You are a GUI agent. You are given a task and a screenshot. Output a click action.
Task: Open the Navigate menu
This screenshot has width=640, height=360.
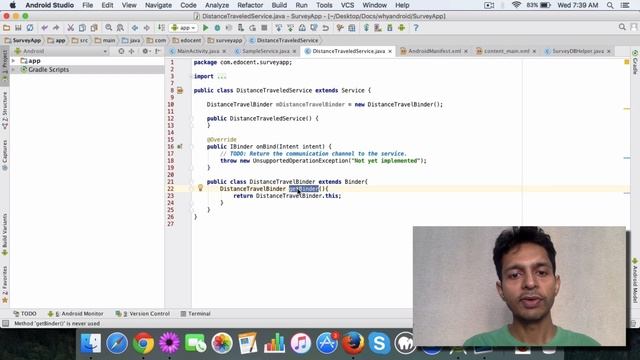coord(158,5)
